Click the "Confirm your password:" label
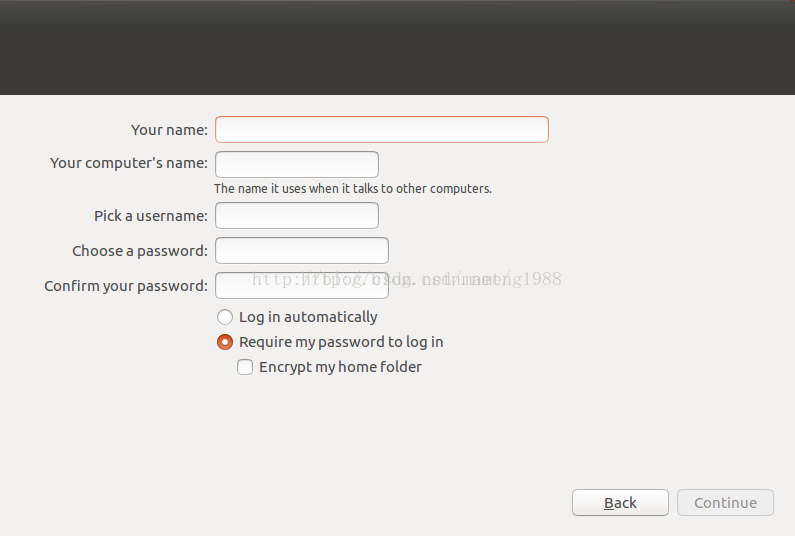The height and width of the screenshot is (536, 795). tap(126, 286)
